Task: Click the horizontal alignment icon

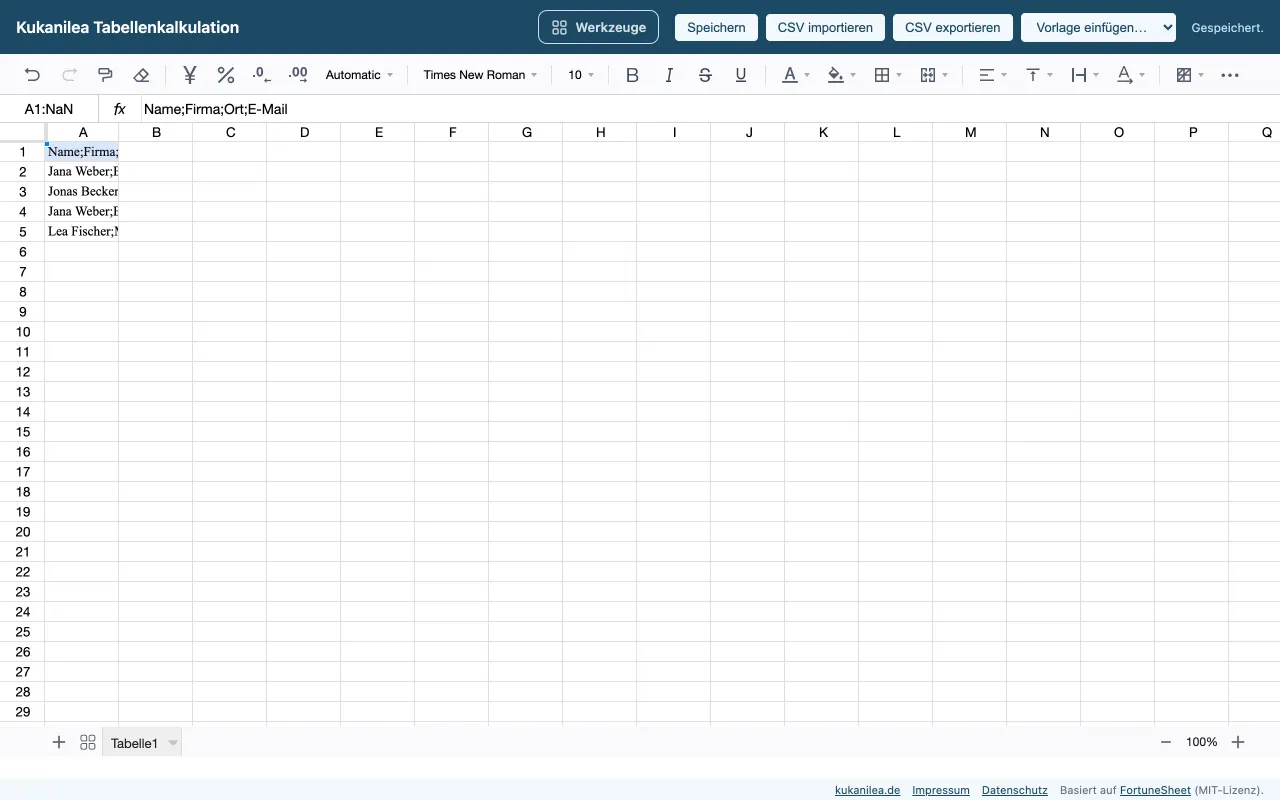Action: (987, 75)
